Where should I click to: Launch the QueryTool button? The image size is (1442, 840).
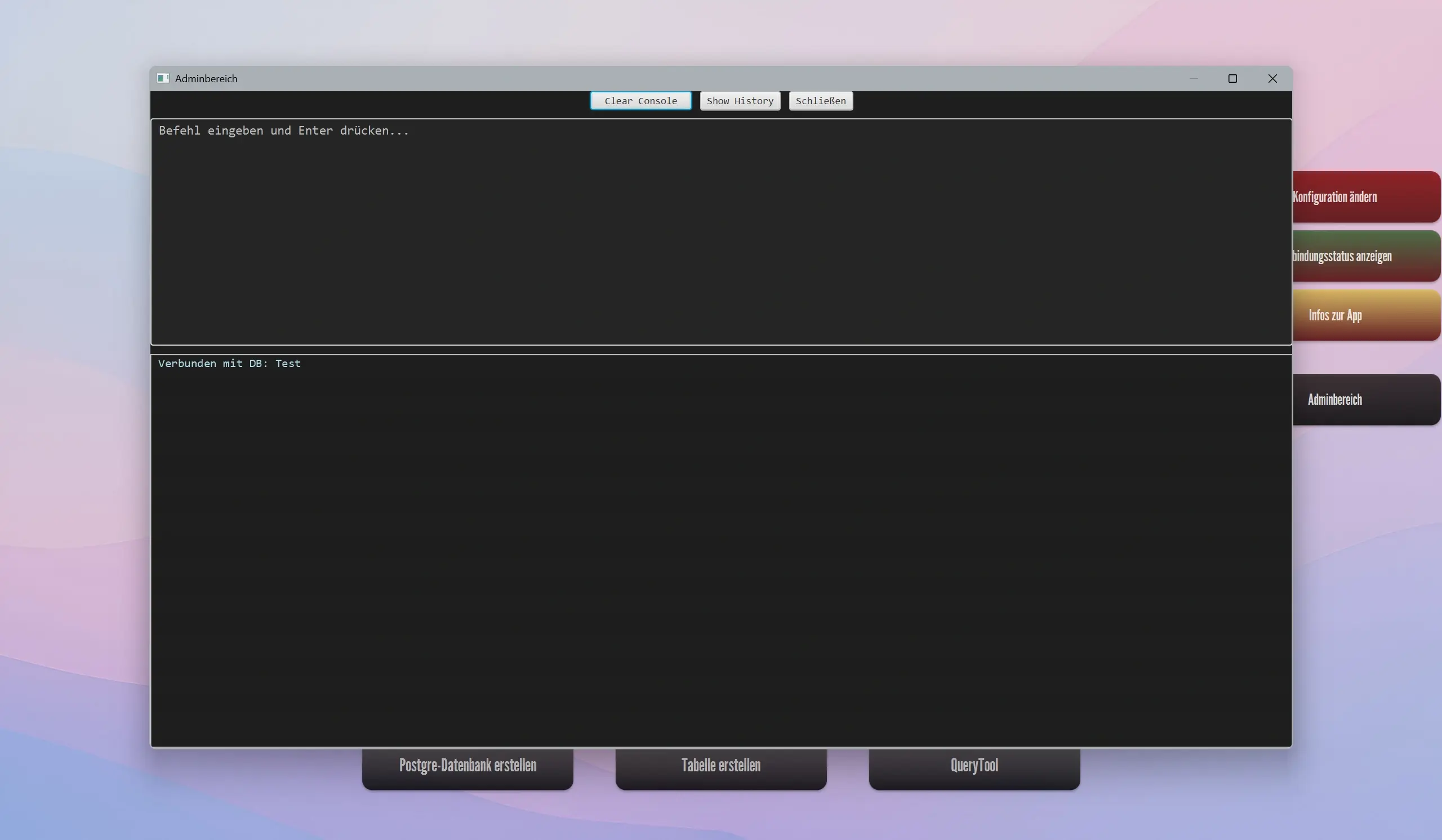(974, 768)
